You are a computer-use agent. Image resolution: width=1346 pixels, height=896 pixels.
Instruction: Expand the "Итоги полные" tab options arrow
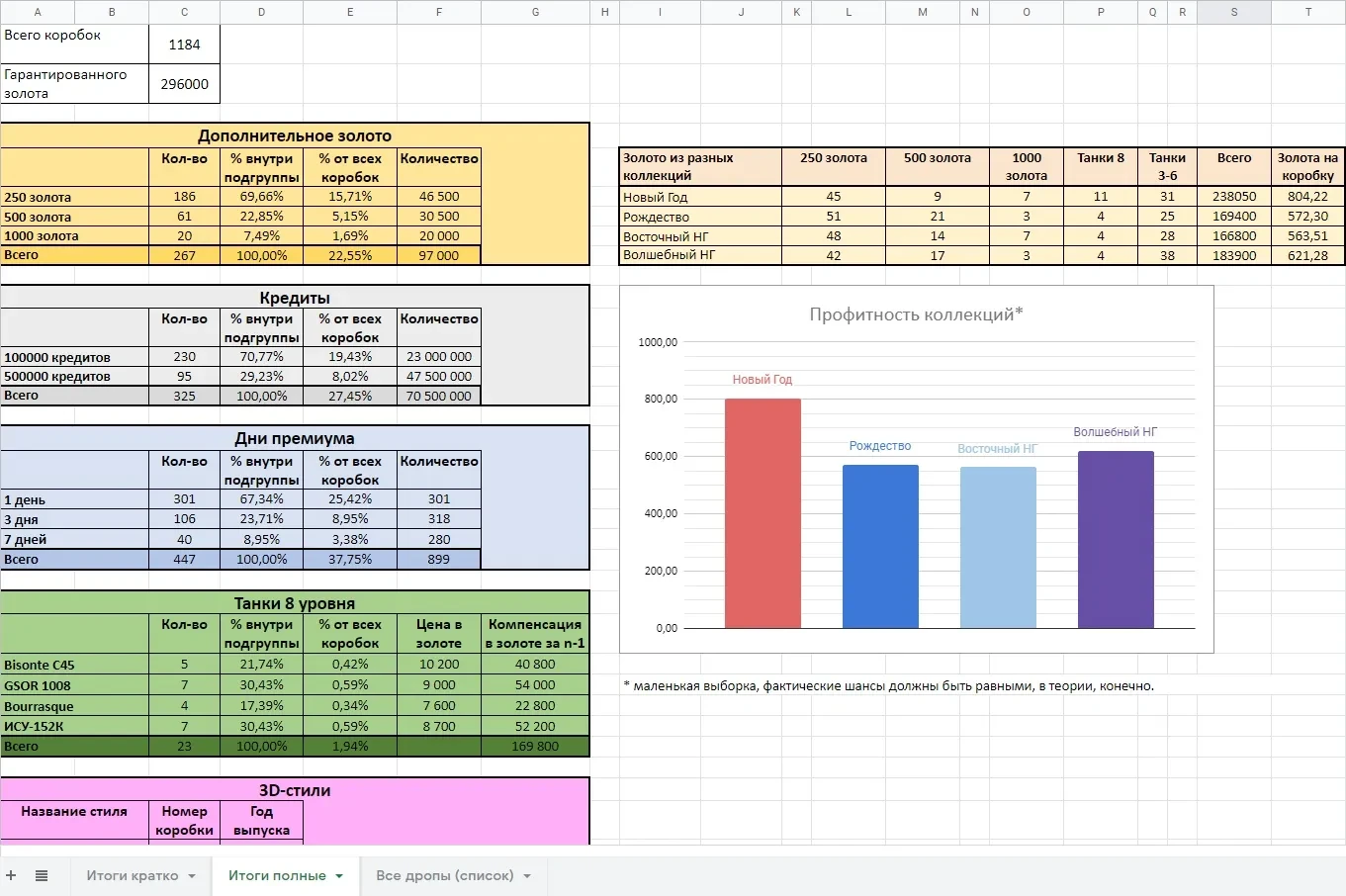click(339, 876)
